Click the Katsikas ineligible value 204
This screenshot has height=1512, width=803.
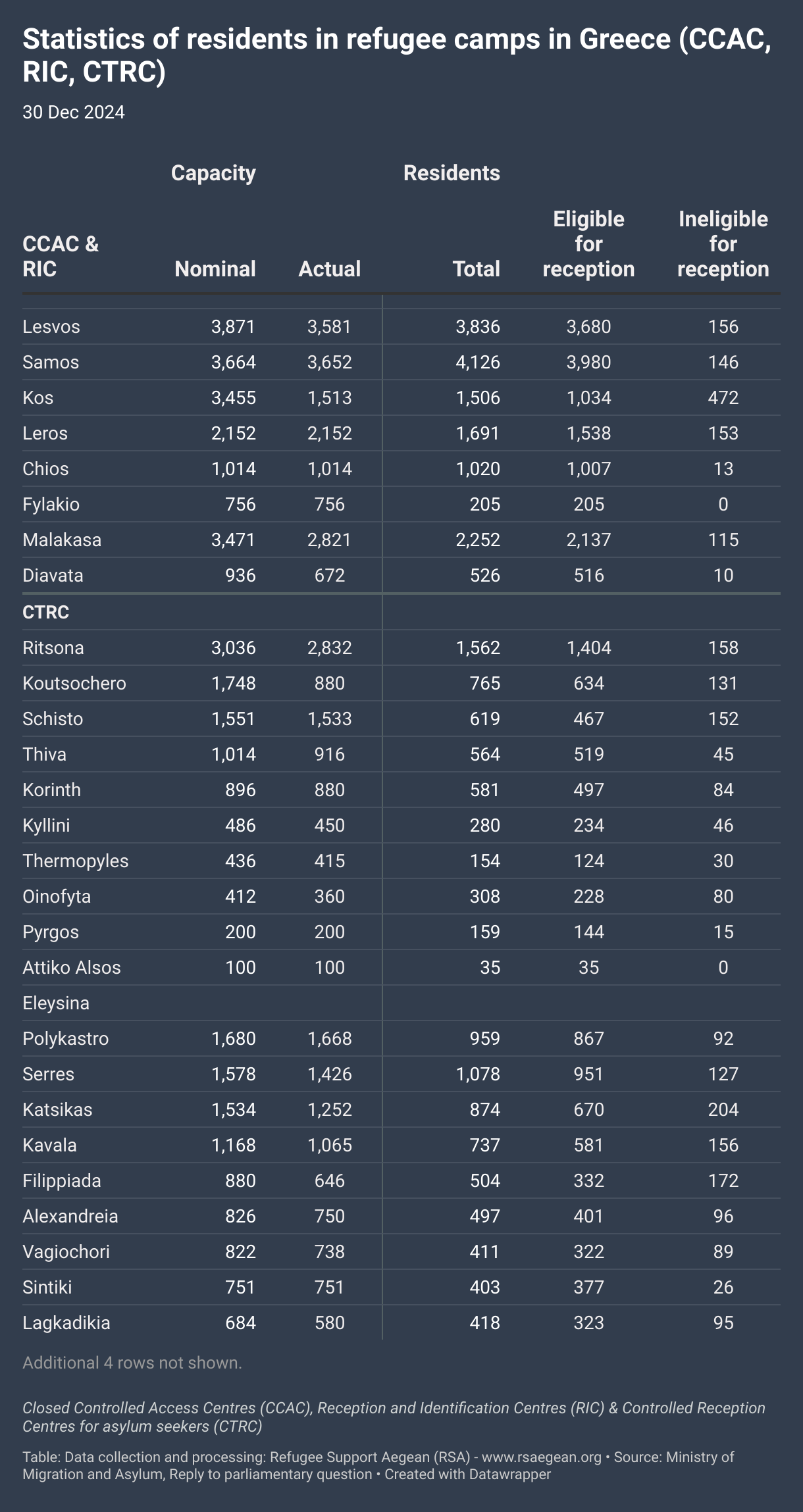click(x=723, y=1109)
